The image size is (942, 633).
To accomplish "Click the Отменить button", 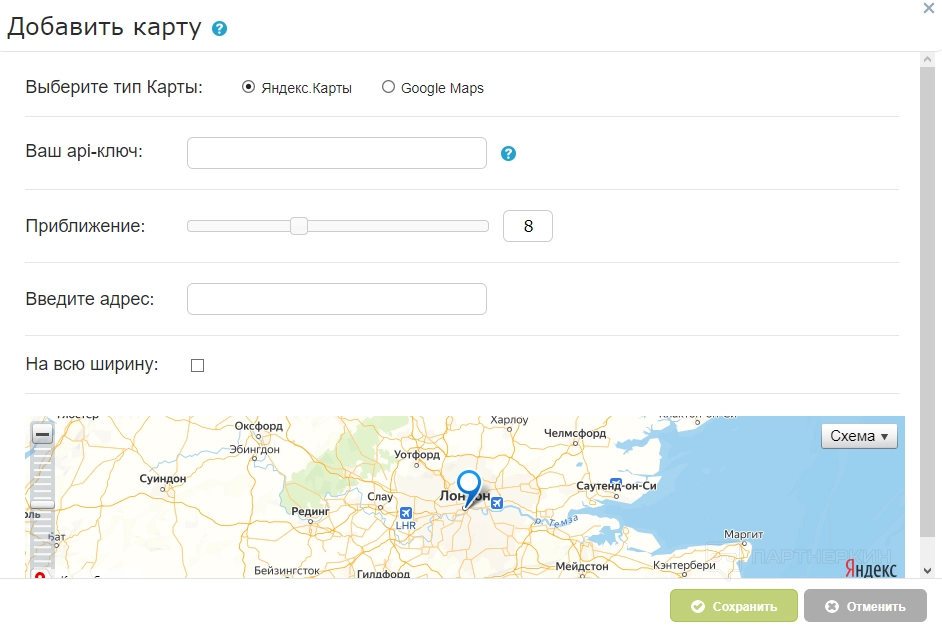I will click(x=865, y=606).
